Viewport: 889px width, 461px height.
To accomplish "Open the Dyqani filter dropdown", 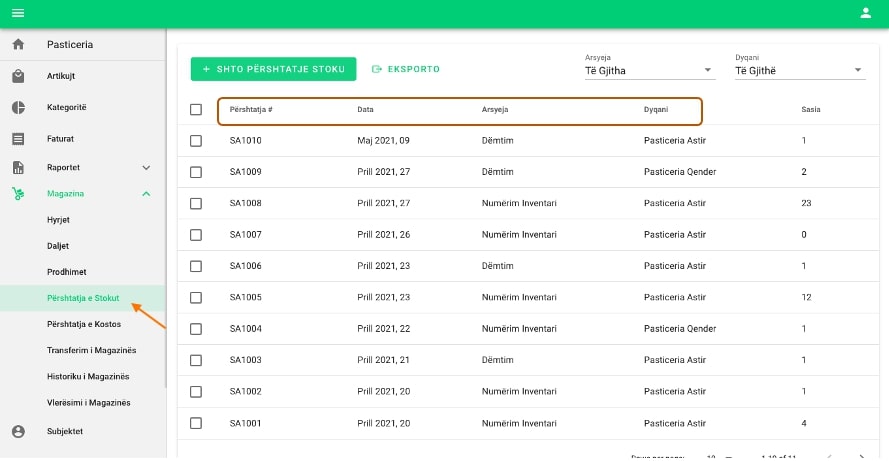I will (x=799, y=70).
